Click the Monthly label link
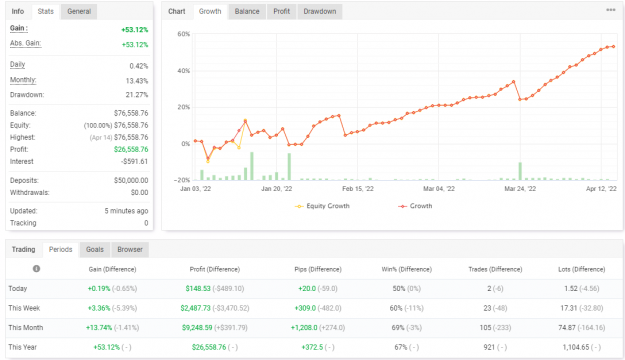Screen dimensions: 625x360 point(23,80)
